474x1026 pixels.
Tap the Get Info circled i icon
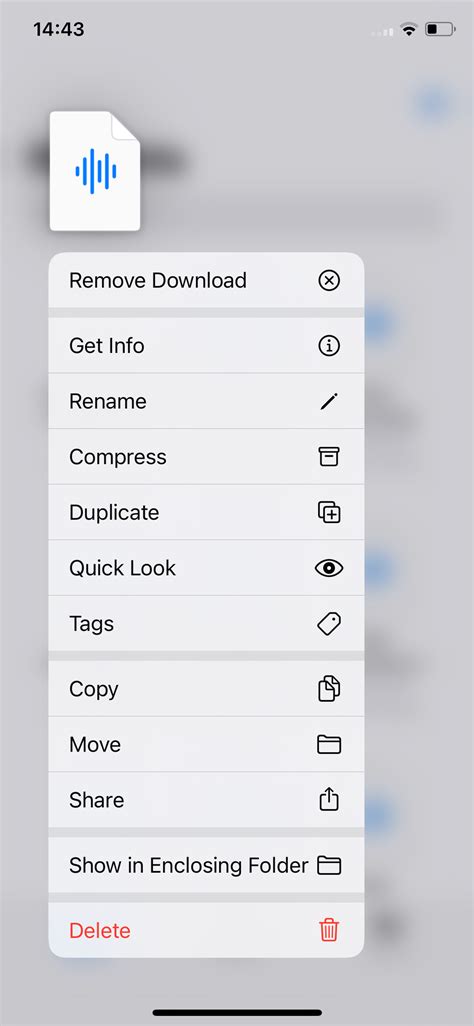click(329, 345)
